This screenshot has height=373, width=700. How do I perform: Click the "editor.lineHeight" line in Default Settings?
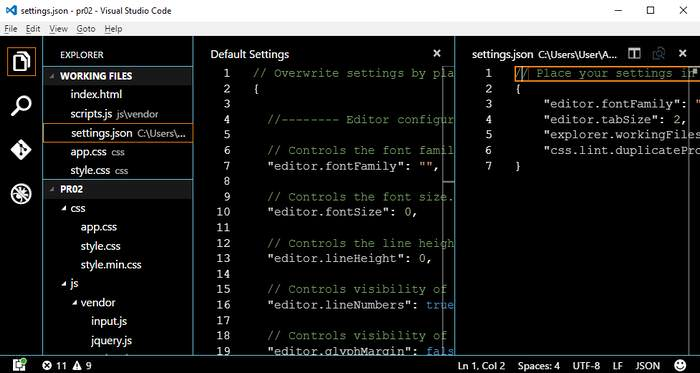point(350,258)
